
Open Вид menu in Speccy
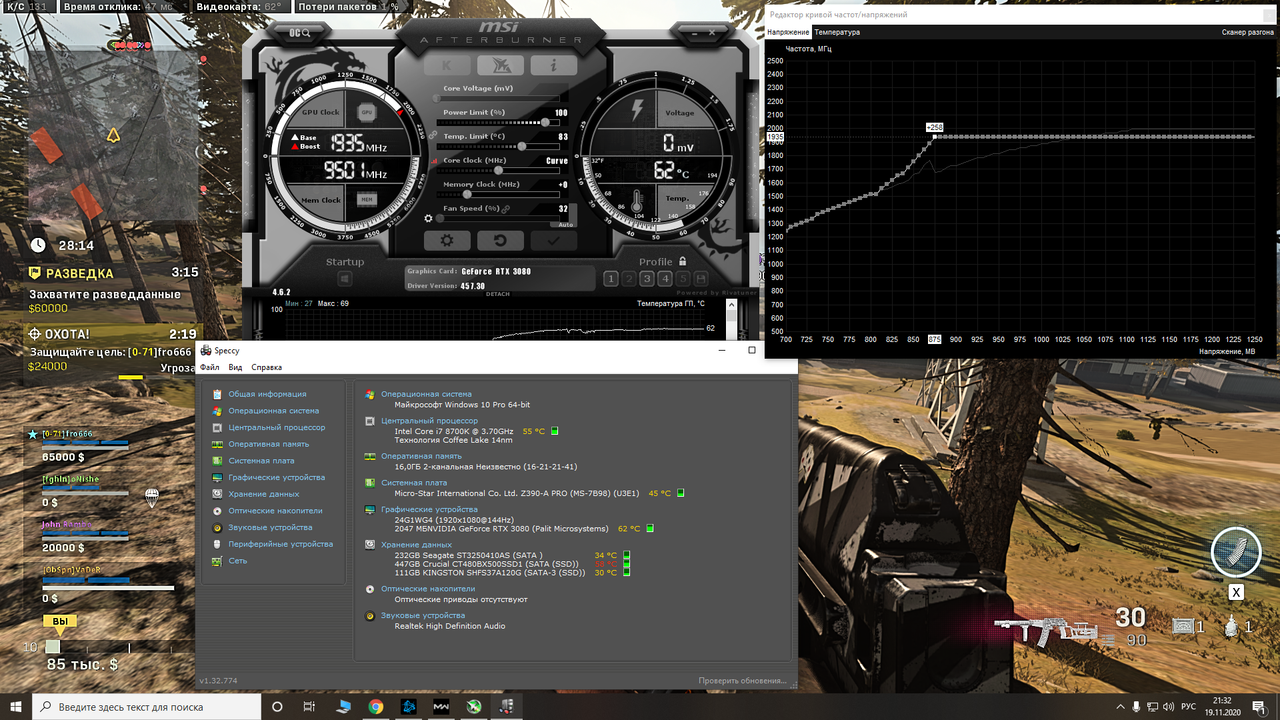point(235,367)
